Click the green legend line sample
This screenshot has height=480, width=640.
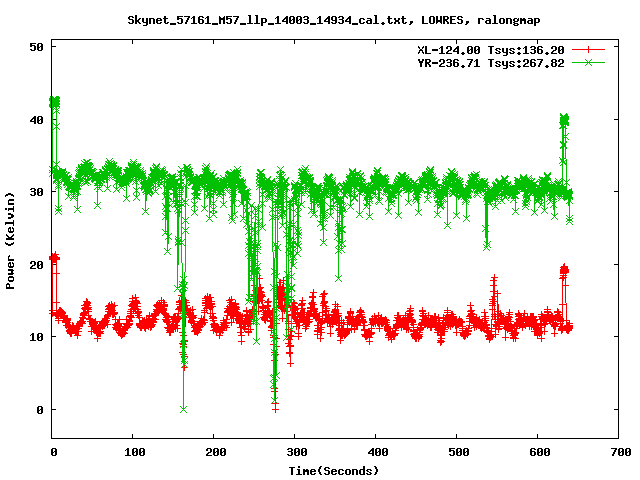point(588,63)
